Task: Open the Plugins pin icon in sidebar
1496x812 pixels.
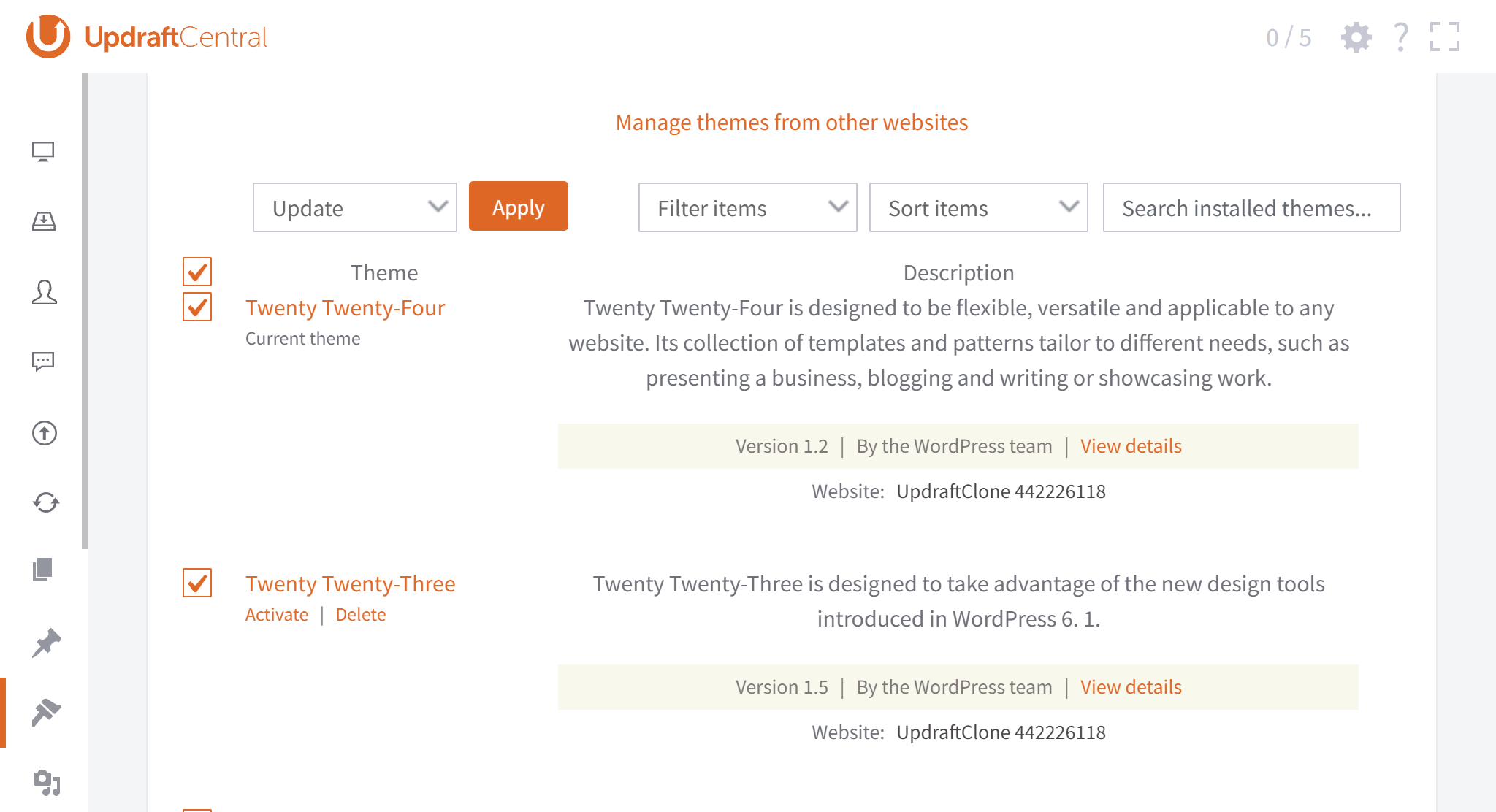Action: click(46, 643)
